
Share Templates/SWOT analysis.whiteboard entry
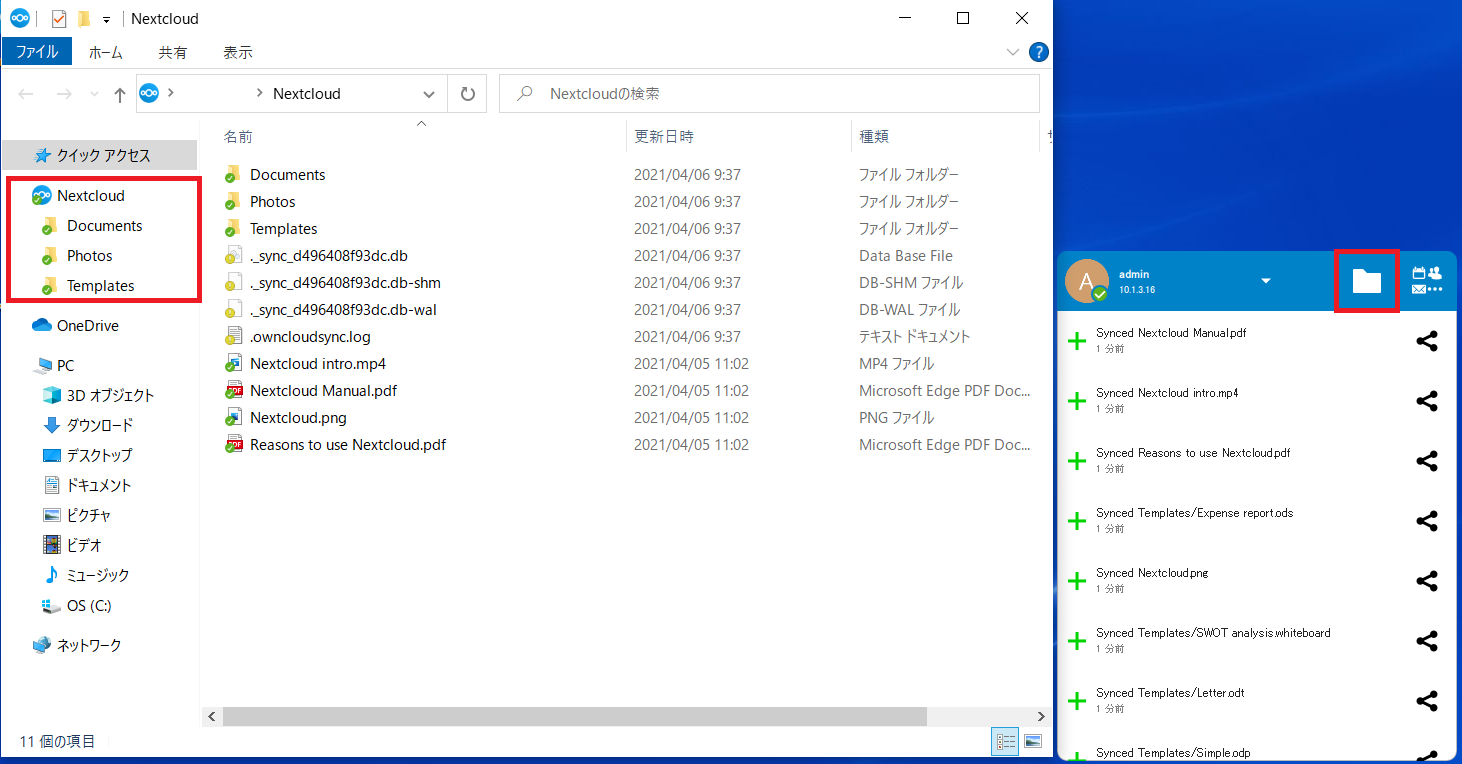pos(1427,641)
